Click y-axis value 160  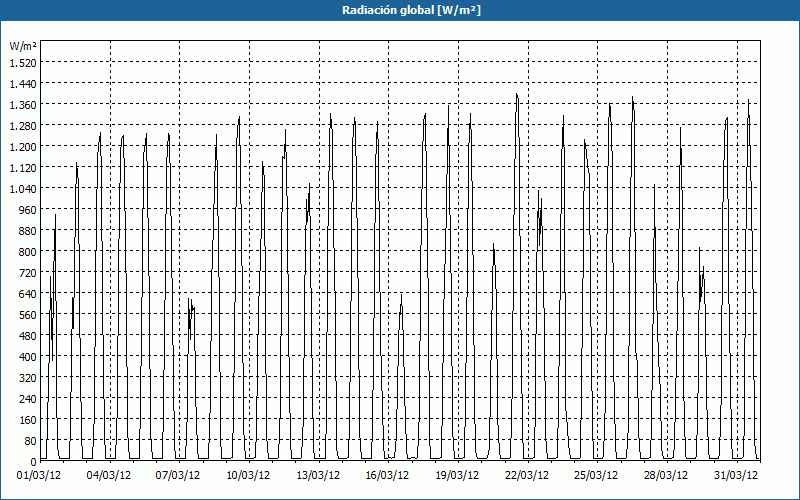(28, 420)
